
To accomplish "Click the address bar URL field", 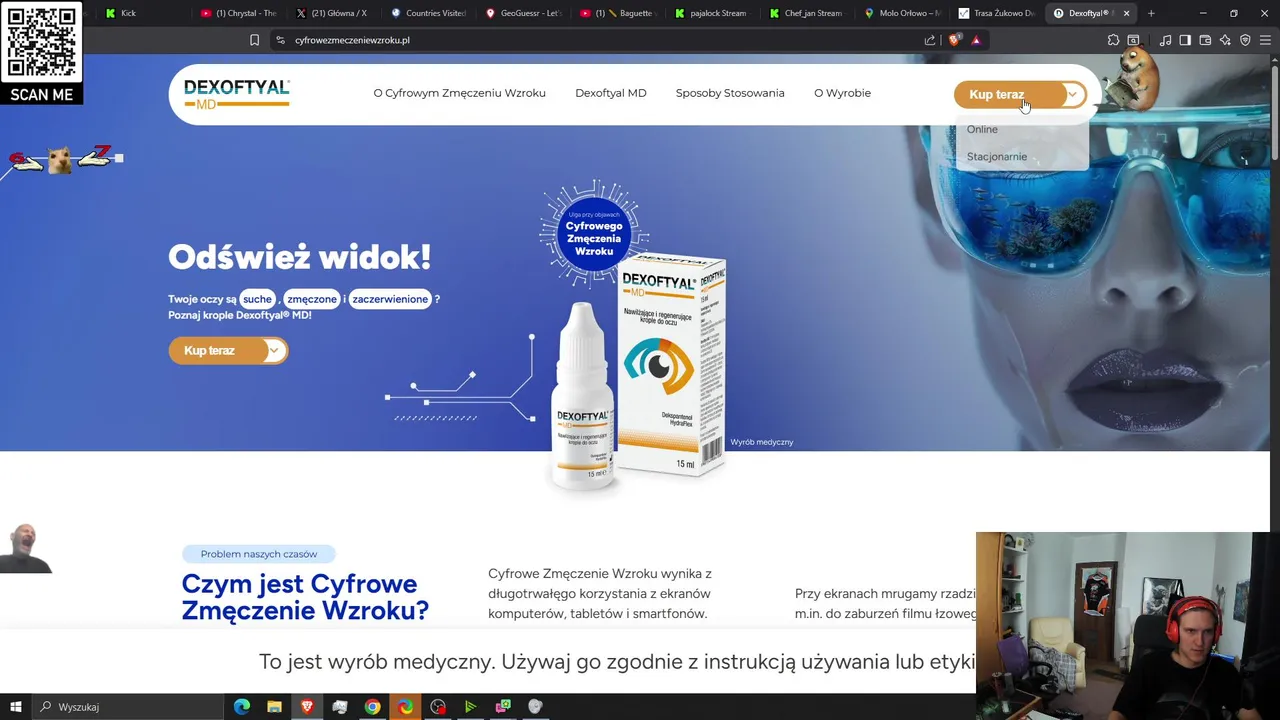I will (600, 40).
